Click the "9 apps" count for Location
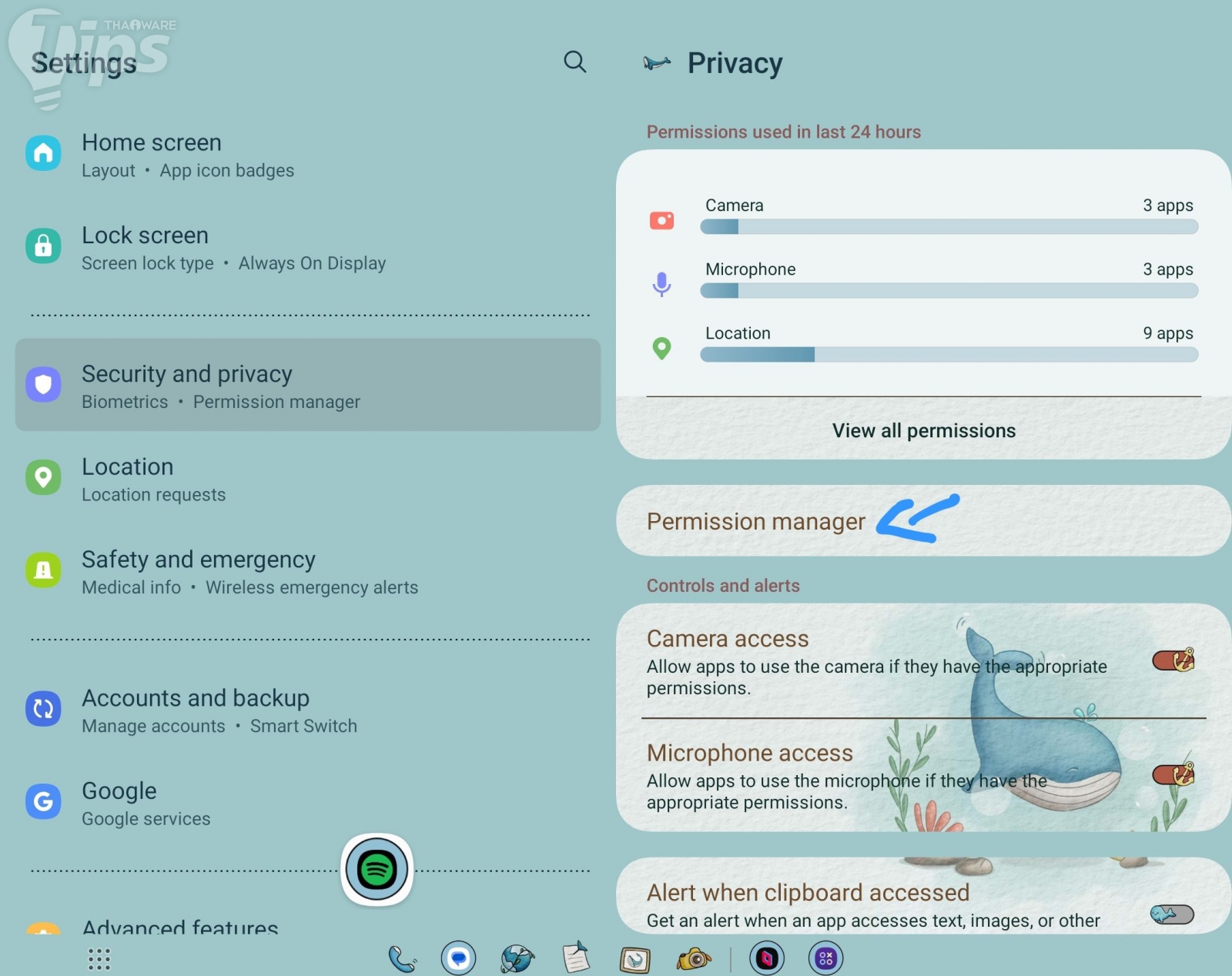This screenshot has height=976, width=1232. click(x=1168, y=333)
